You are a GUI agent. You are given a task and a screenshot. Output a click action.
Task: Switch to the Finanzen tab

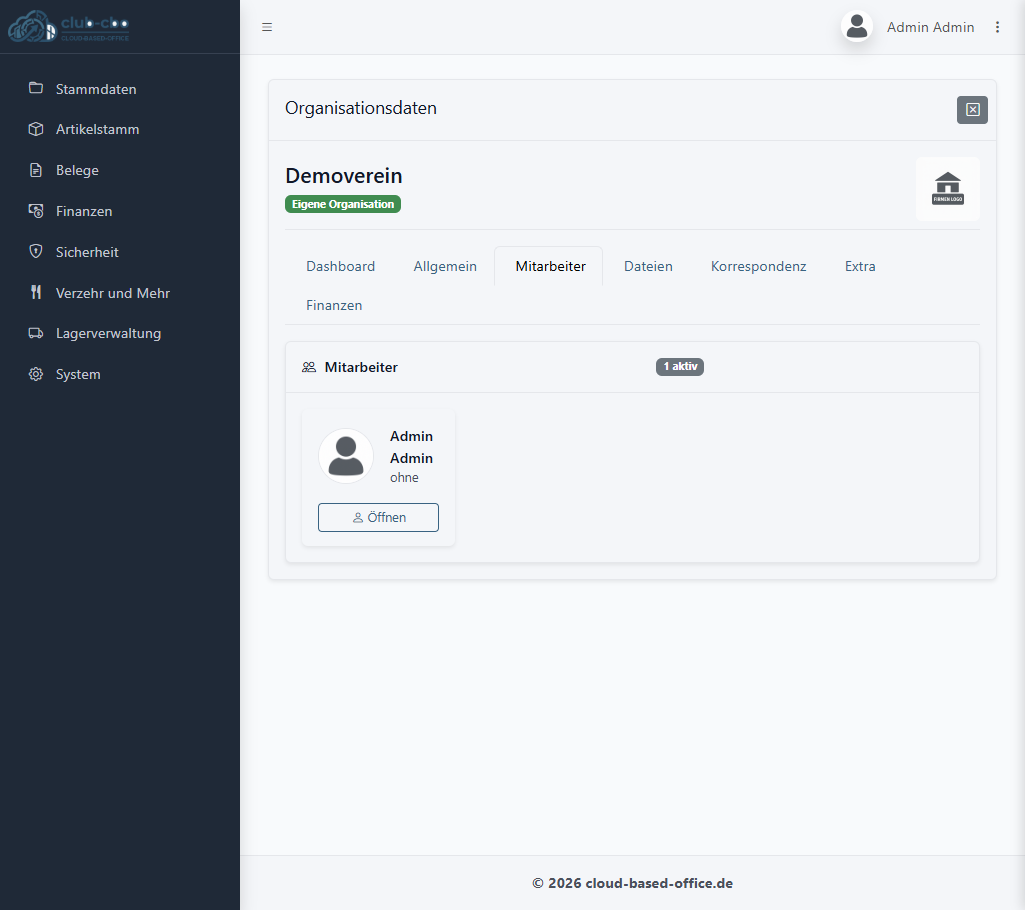[x=334, y=305]
